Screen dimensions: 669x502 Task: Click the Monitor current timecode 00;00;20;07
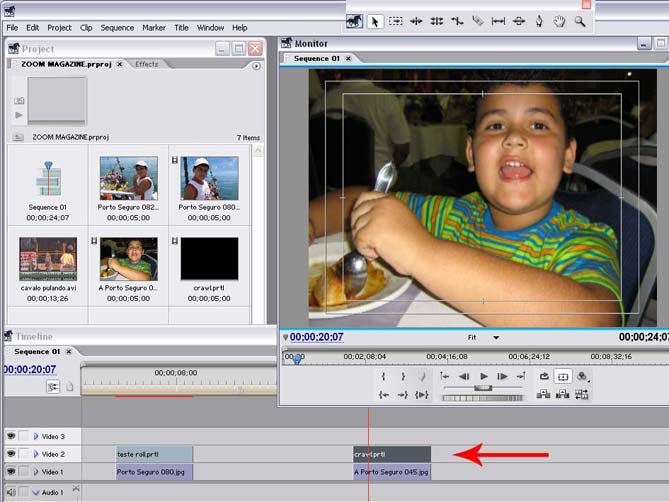(x=317, y=338)
